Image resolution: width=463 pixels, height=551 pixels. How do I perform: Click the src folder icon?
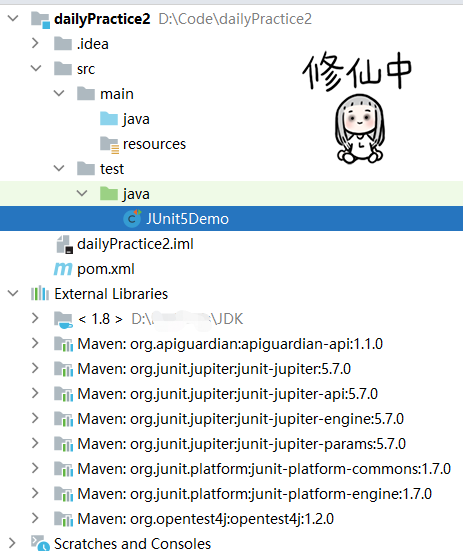63,69
